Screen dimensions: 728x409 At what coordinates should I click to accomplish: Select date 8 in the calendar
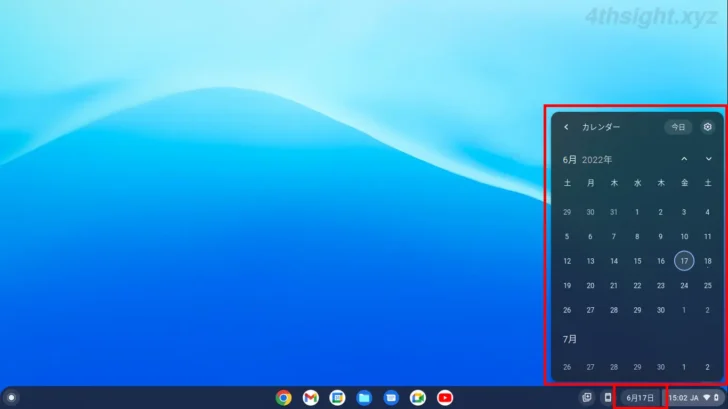tap(637, 237)
